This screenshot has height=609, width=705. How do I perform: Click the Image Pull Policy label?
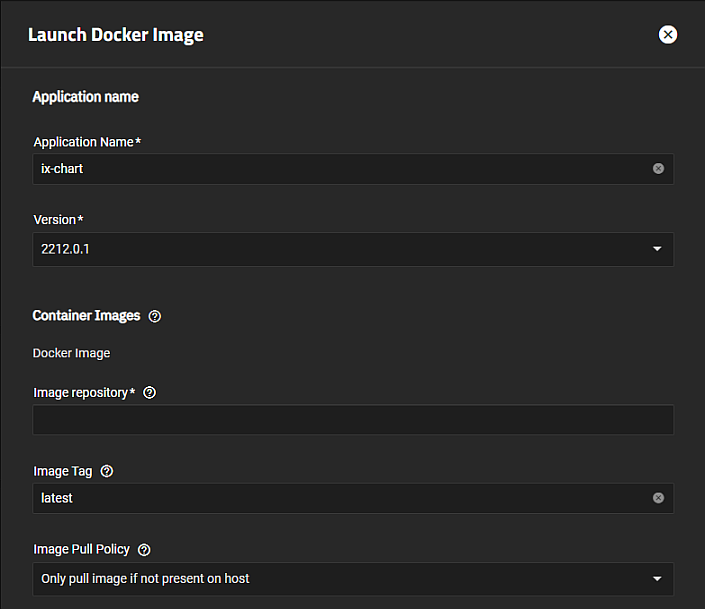tap(82, 550)
